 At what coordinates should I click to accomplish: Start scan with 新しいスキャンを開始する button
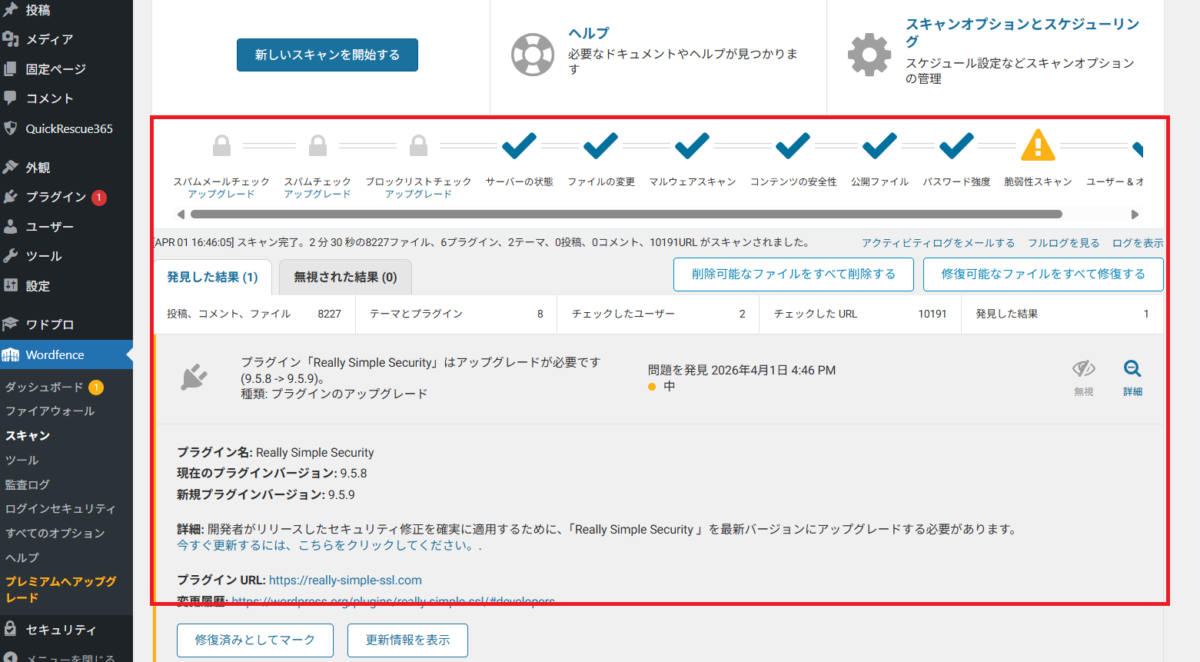click(x=327, y=55)
